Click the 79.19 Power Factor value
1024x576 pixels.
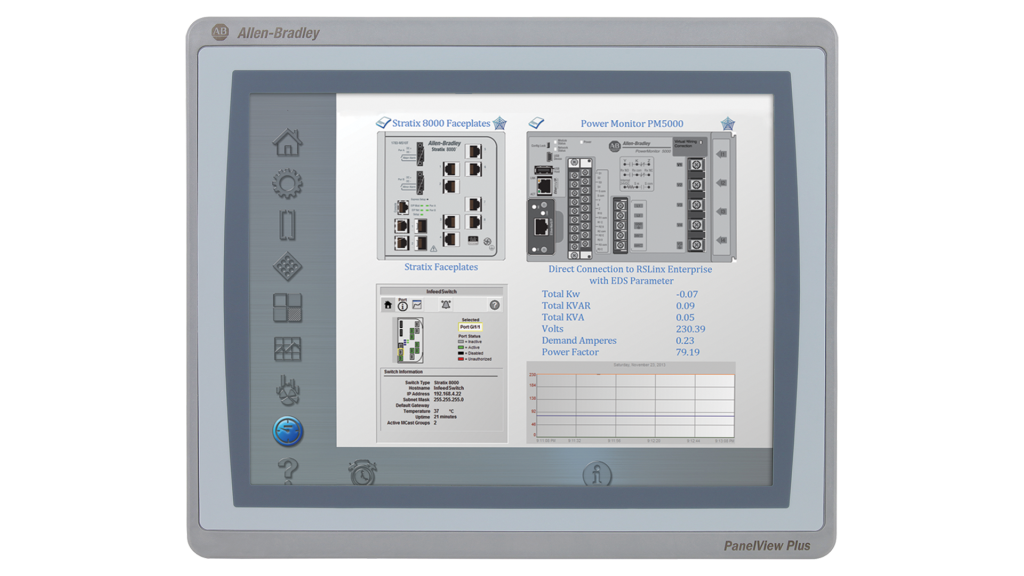pyautogui.click(x=688, y=352)
